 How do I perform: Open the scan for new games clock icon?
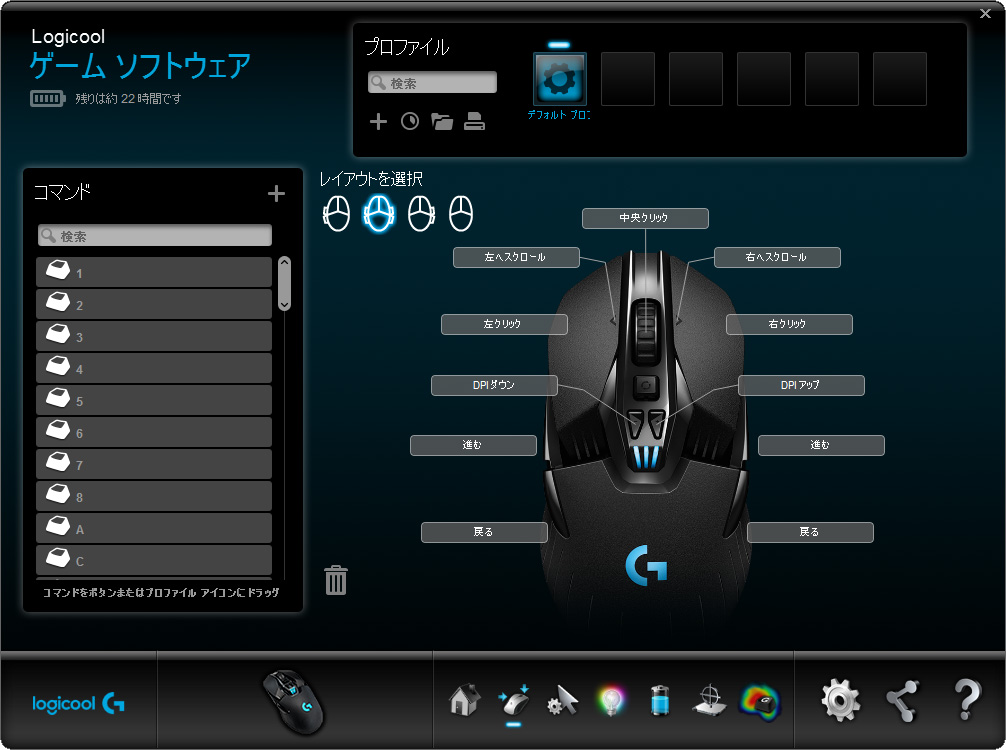(410, 121)
